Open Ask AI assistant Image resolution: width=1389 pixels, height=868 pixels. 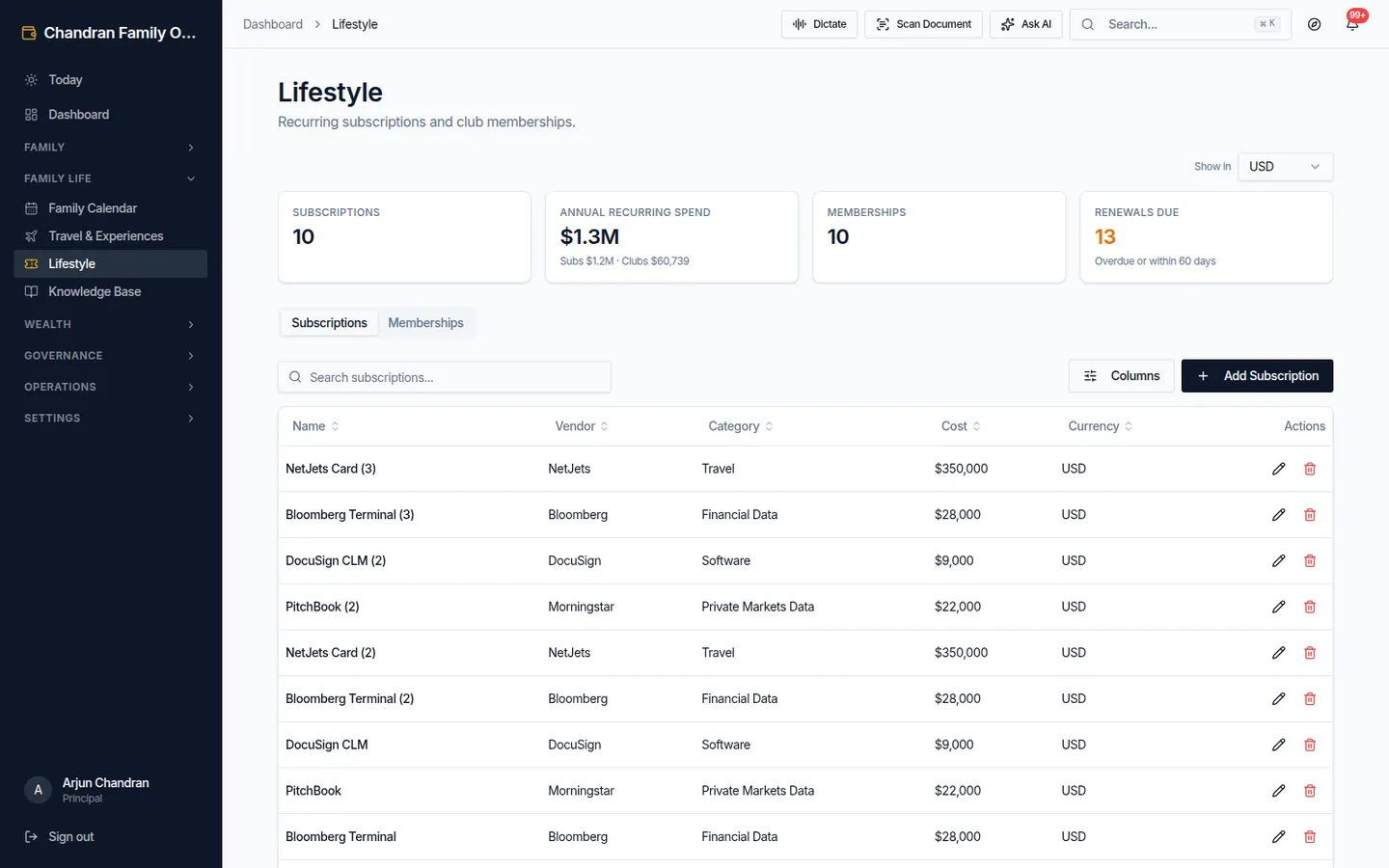coord(1025,24)
